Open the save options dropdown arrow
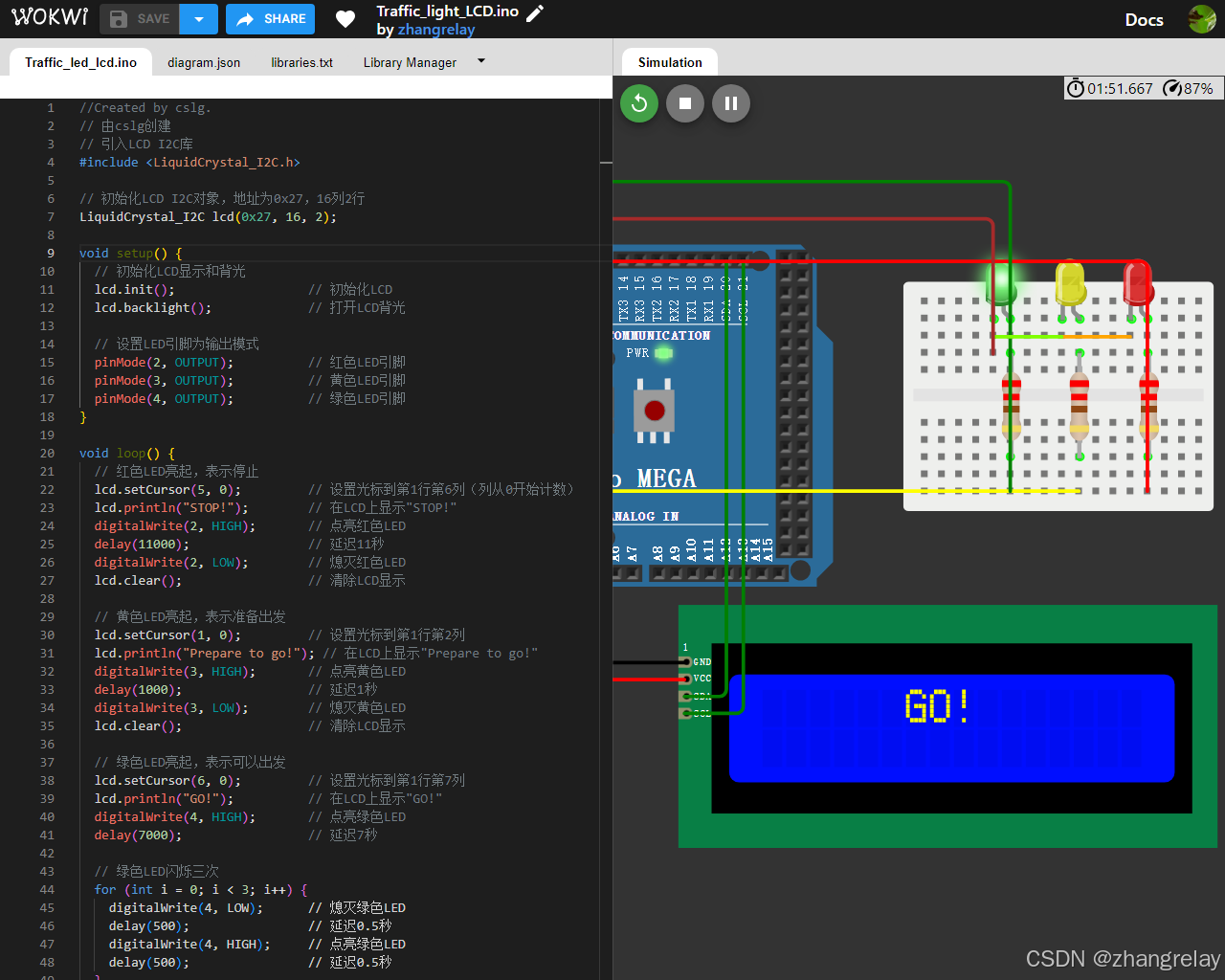The width and height of the screenshot is (1225, 980). [x=198, y=18]
